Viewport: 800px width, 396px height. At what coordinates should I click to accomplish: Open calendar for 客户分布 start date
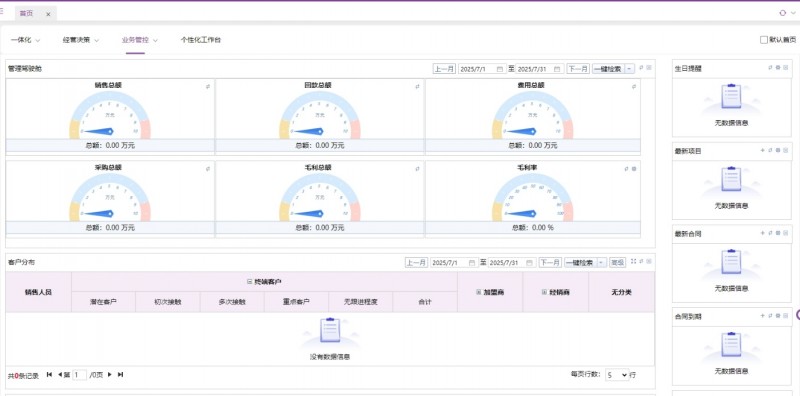point(472,263)
